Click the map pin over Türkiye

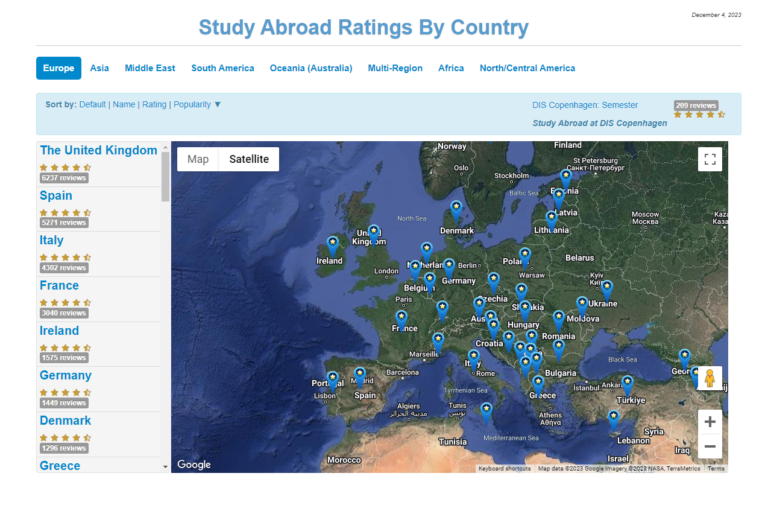627,385
